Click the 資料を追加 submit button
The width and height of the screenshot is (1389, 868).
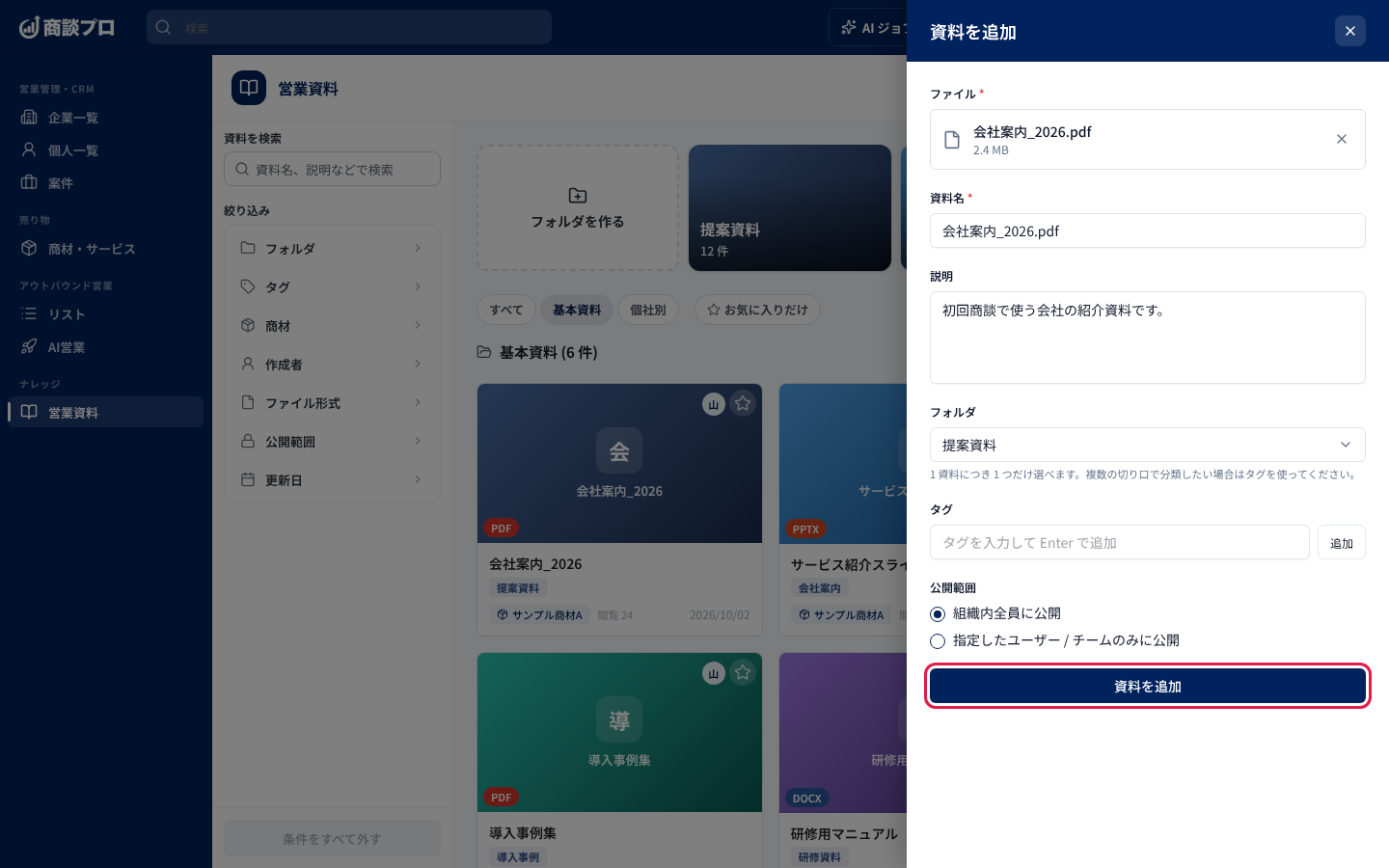click(1147, 686)
